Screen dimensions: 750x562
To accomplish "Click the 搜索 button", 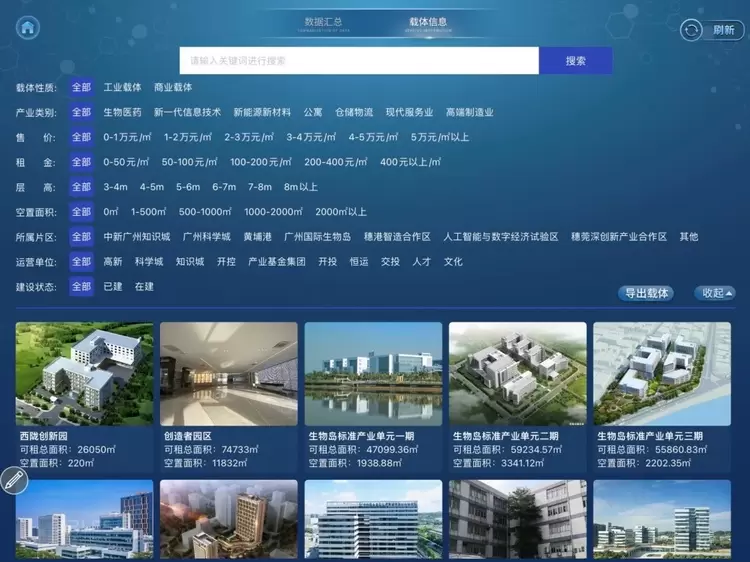I will click(x=575, y=61).
